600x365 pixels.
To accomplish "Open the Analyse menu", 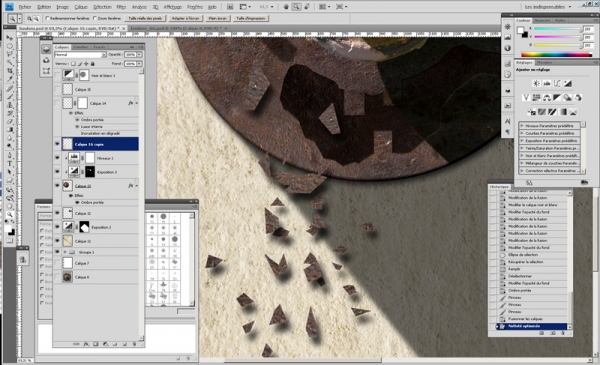I will point(139,7).
